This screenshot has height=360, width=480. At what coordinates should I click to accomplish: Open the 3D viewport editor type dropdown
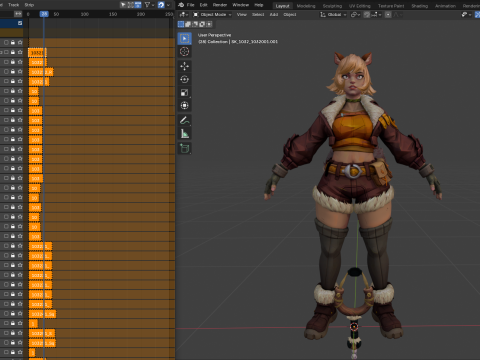[184, 15]
